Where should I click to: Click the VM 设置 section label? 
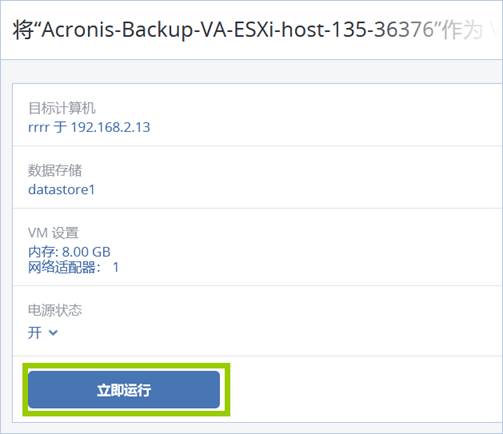coord(53,233)
